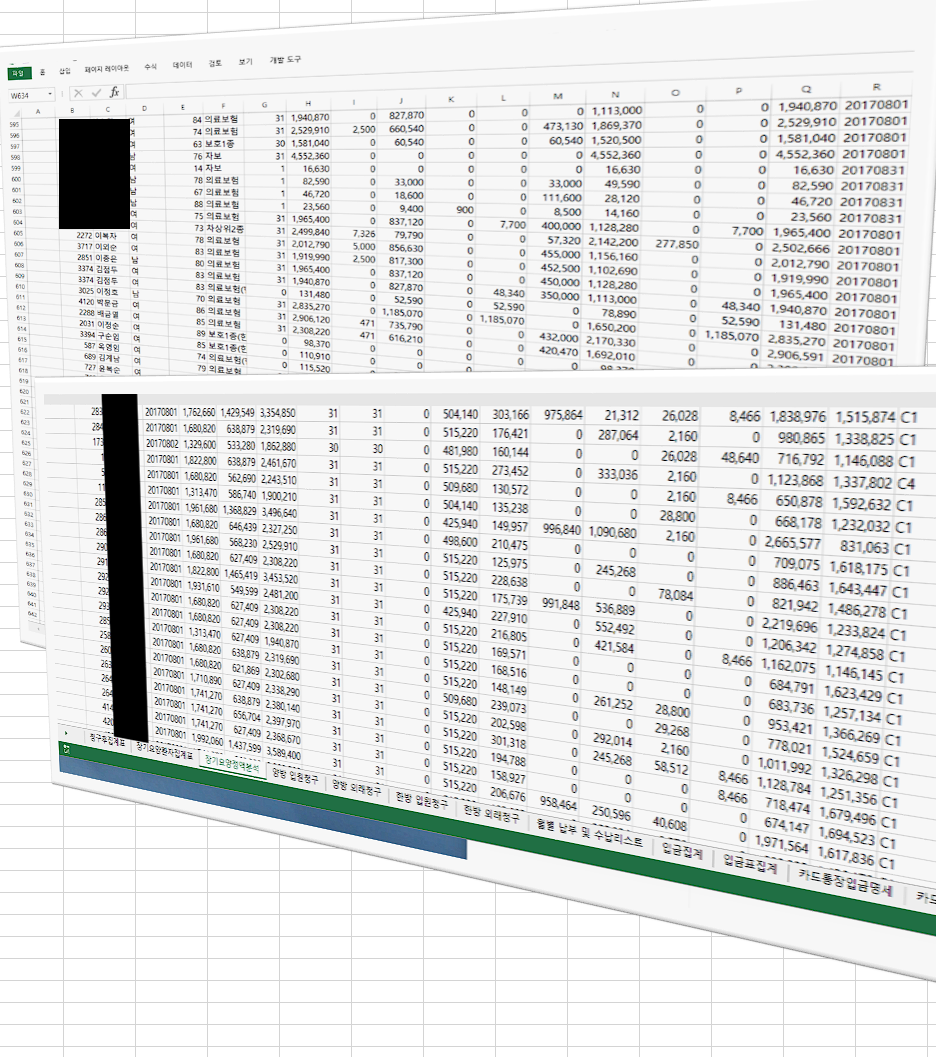Open the 개발 도구 ribbon tab
936x1057 pixels.
(x=285, y=60)
